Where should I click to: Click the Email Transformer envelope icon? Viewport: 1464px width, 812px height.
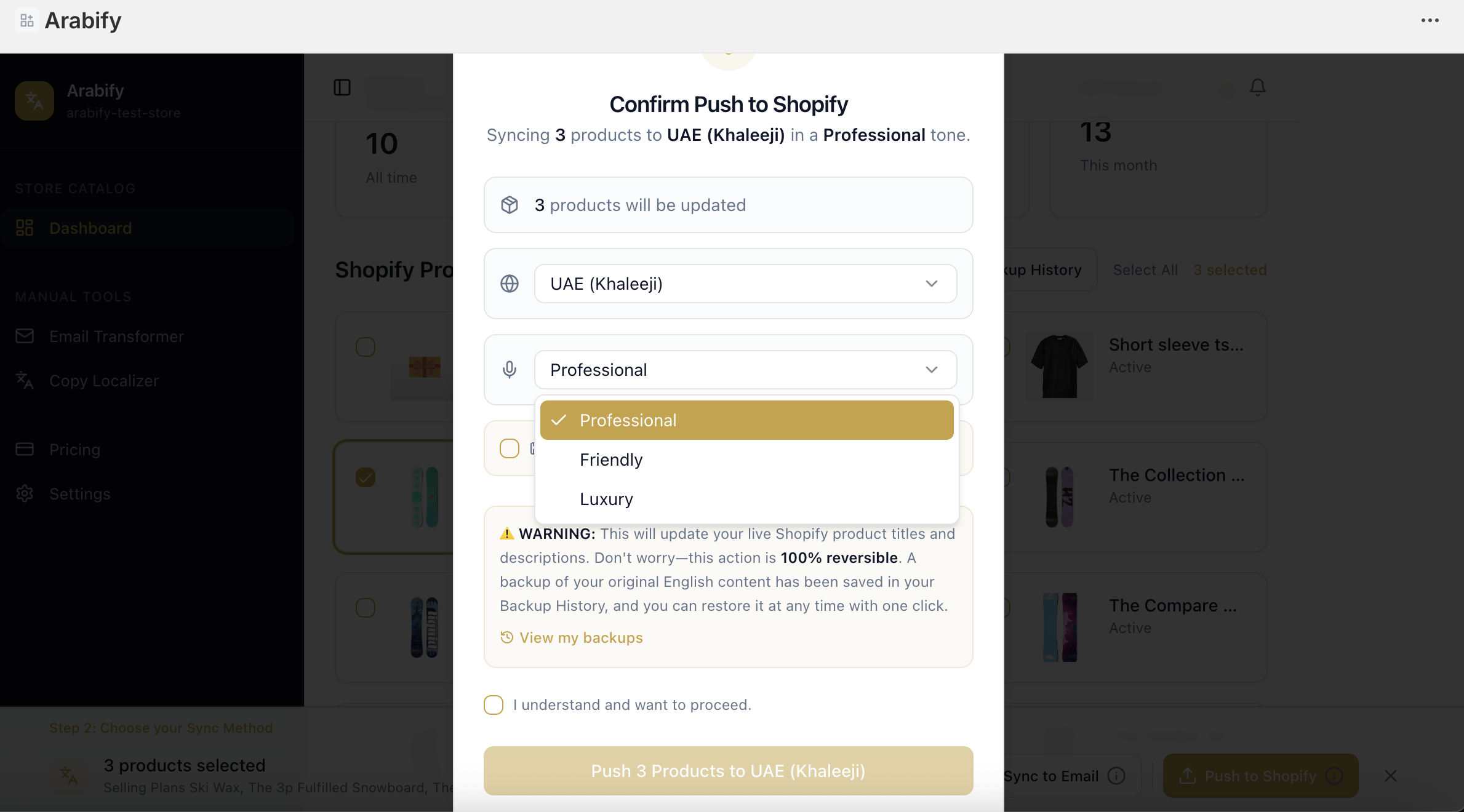(25, 336)
